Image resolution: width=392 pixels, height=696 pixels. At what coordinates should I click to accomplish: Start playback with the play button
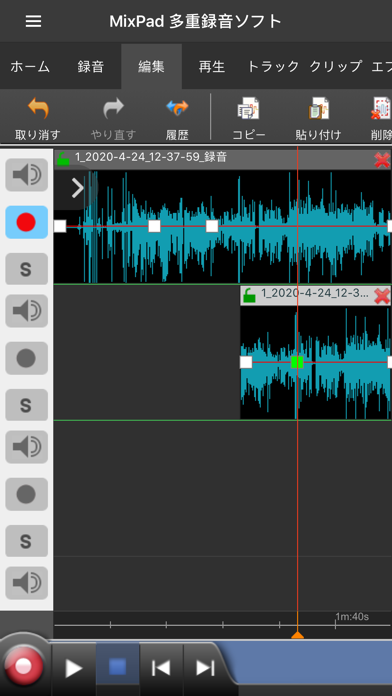click(x=74, y=668)
